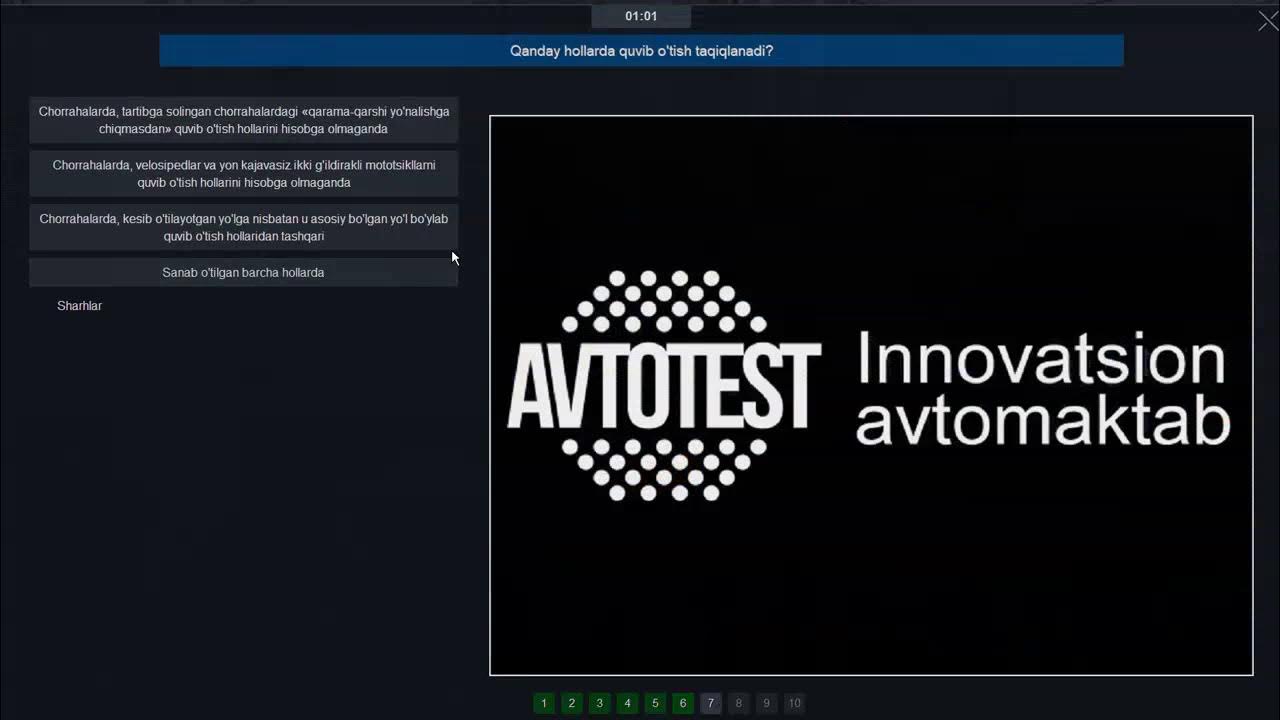Click the question text about quvib o'tish

click(641, 51)
